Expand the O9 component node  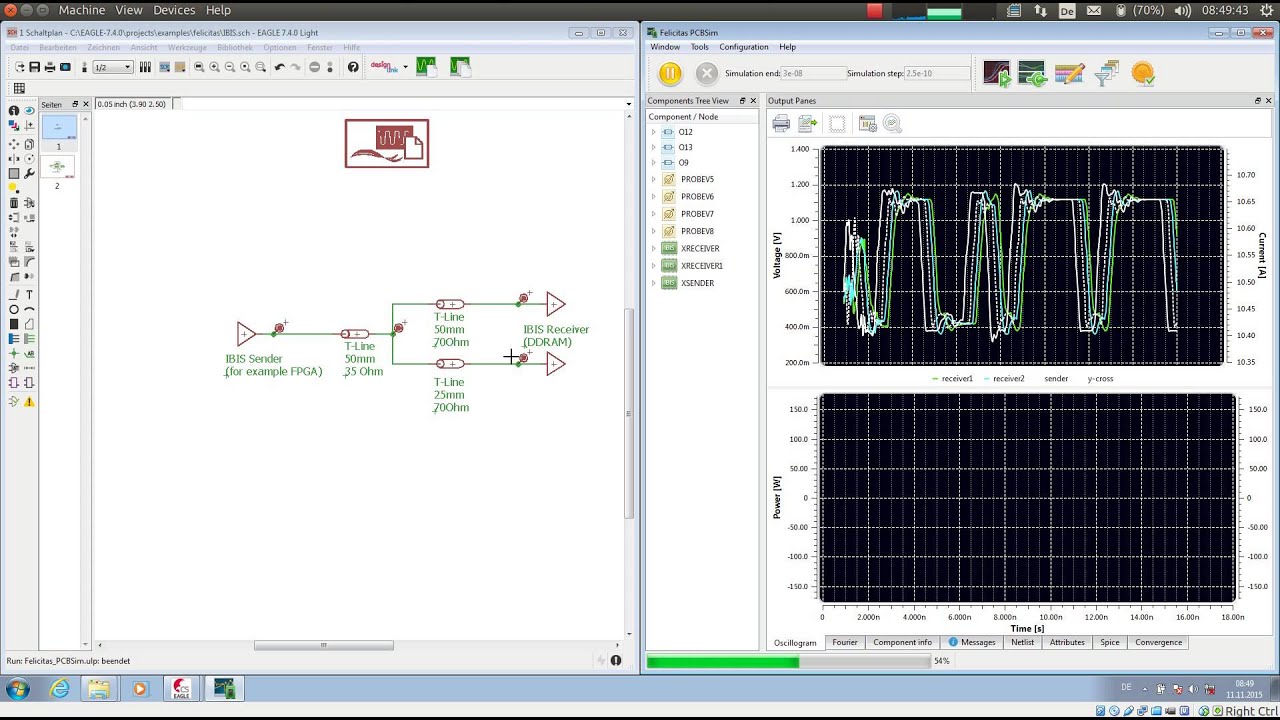[x=654, y=162]
